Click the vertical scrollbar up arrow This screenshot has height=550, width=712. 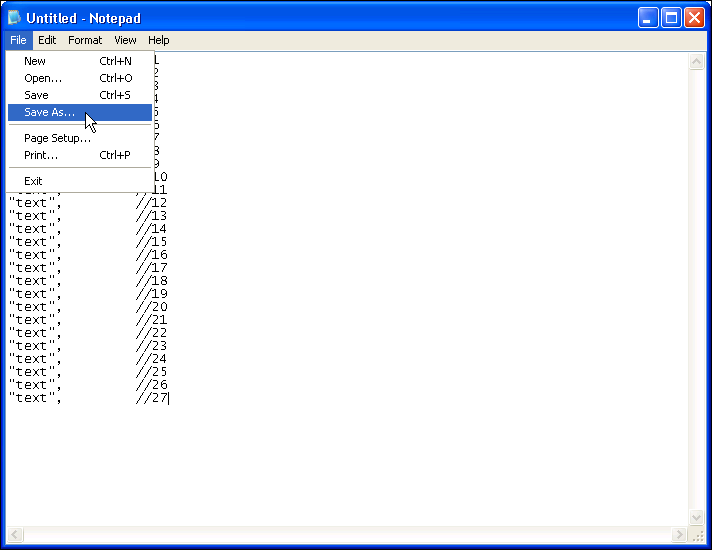[697, 62]
